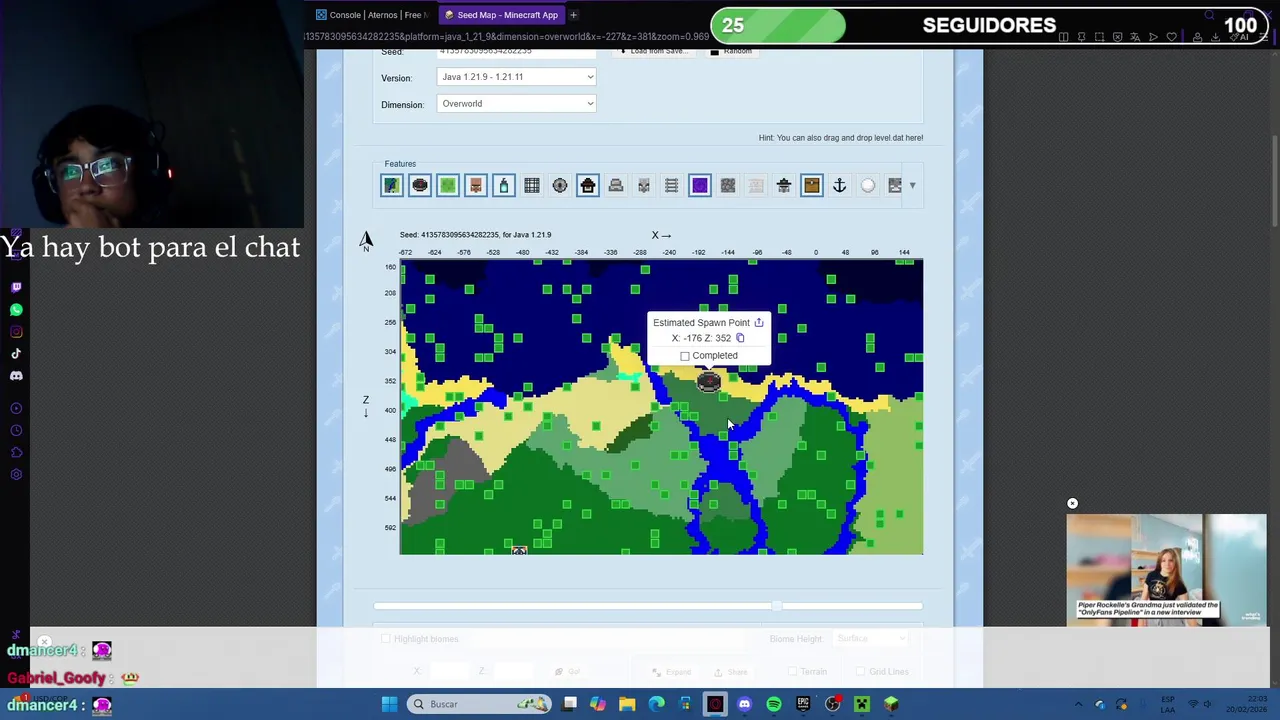Toggle the cobblestone block feature icon

727,185
